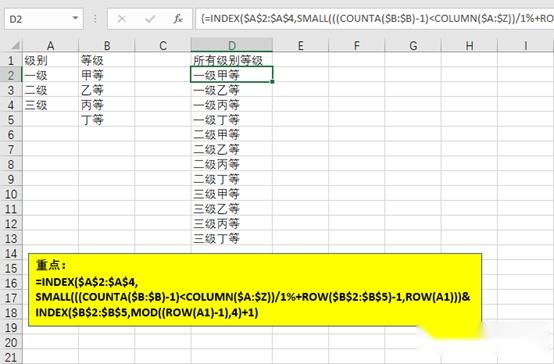
Task: Click cell D9 containing 二级丁等
Action: point(232,179)
